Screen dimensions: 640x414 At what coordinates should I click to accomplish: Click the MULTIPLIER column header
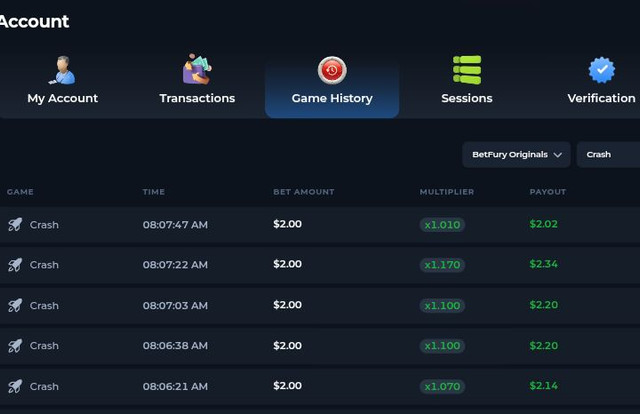[447, 192]
